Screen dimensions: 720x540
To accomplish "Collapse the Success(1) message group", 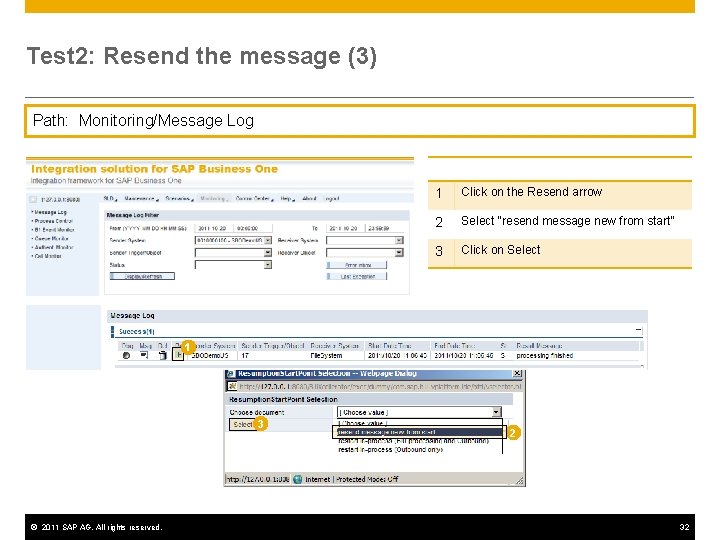I will [638, 330].
